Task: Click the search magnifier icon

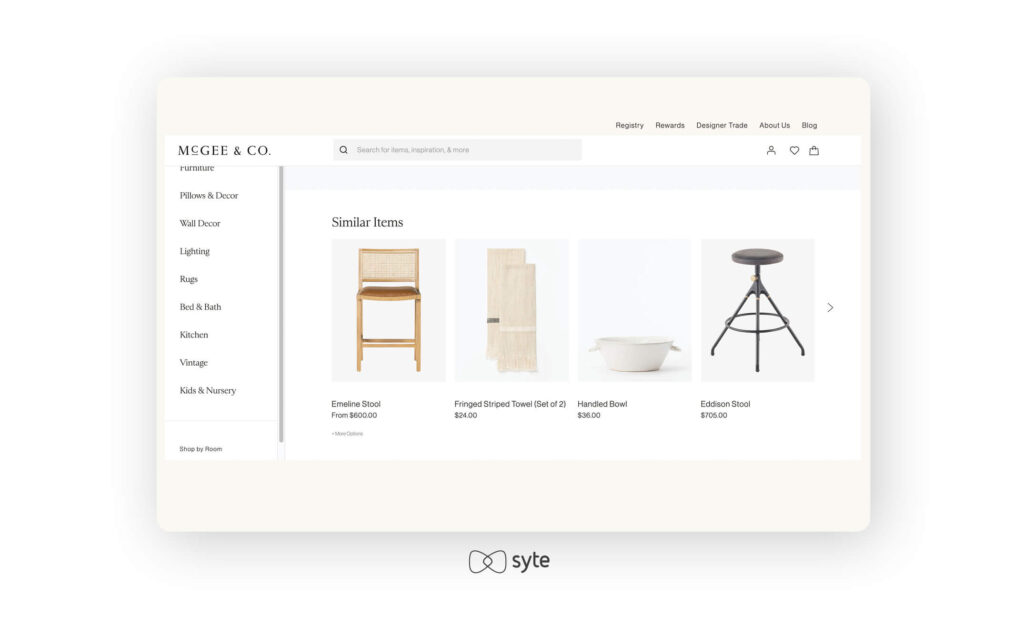Action: pos(344,150)
